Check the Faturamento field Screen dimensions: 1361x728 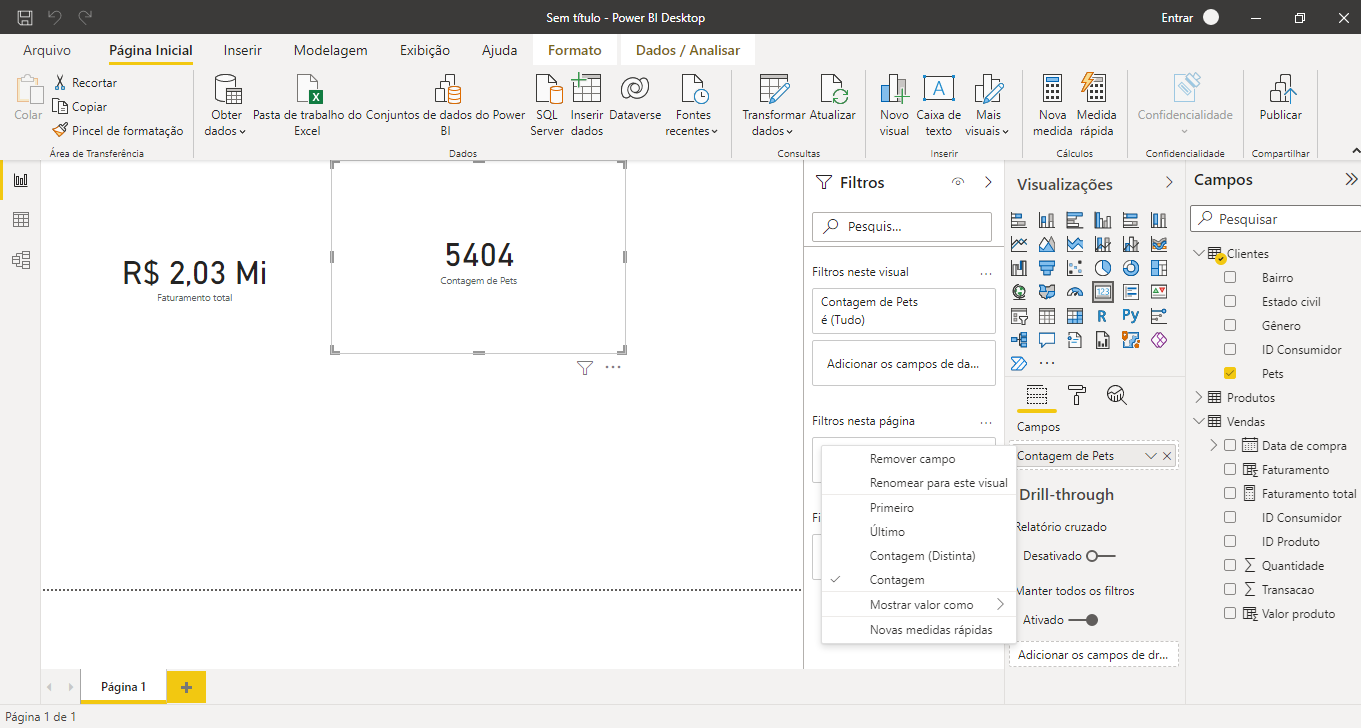coord(1230,469)
